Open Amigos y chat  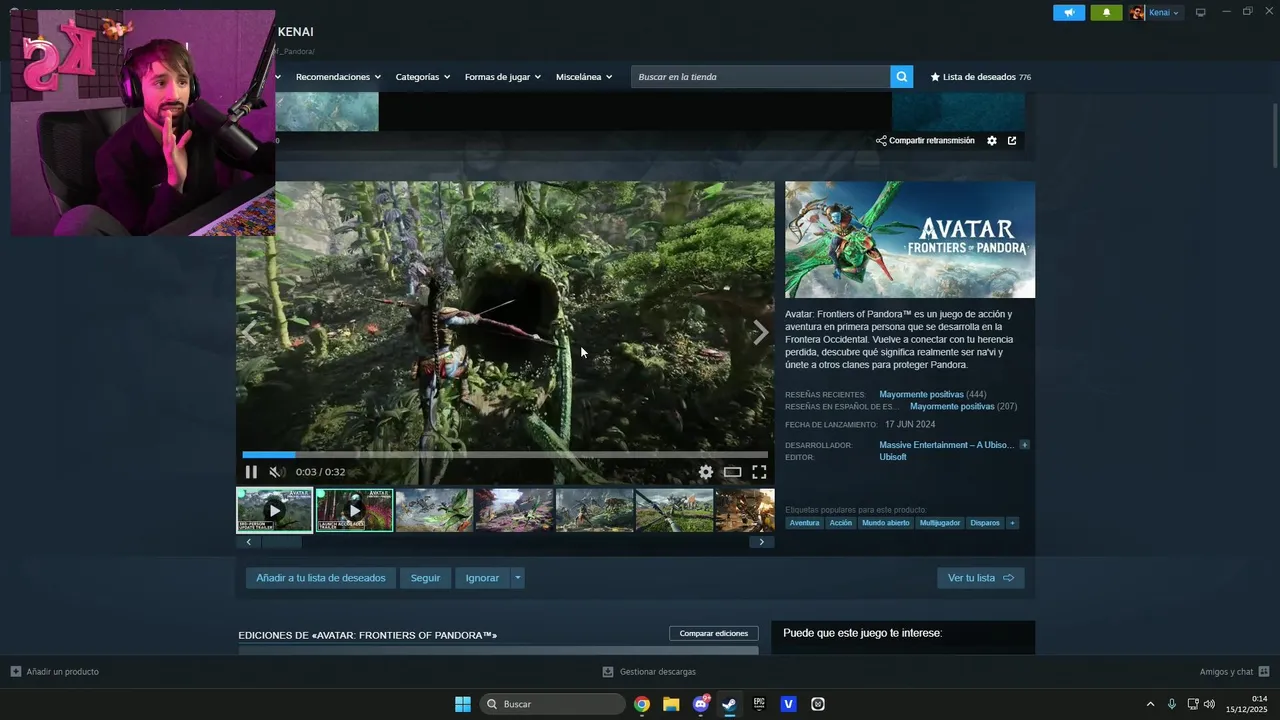1234,672
